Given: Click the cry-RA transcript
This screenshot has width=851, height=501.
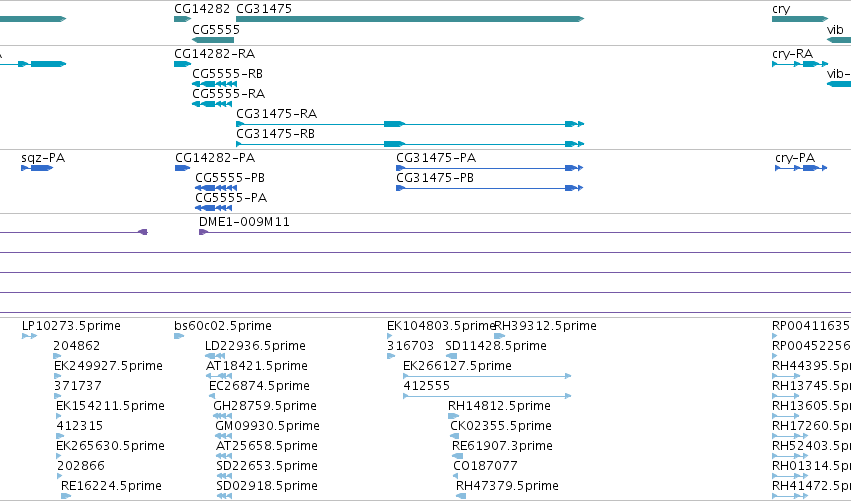Looking at the screenshot, I should click(800, 64).
